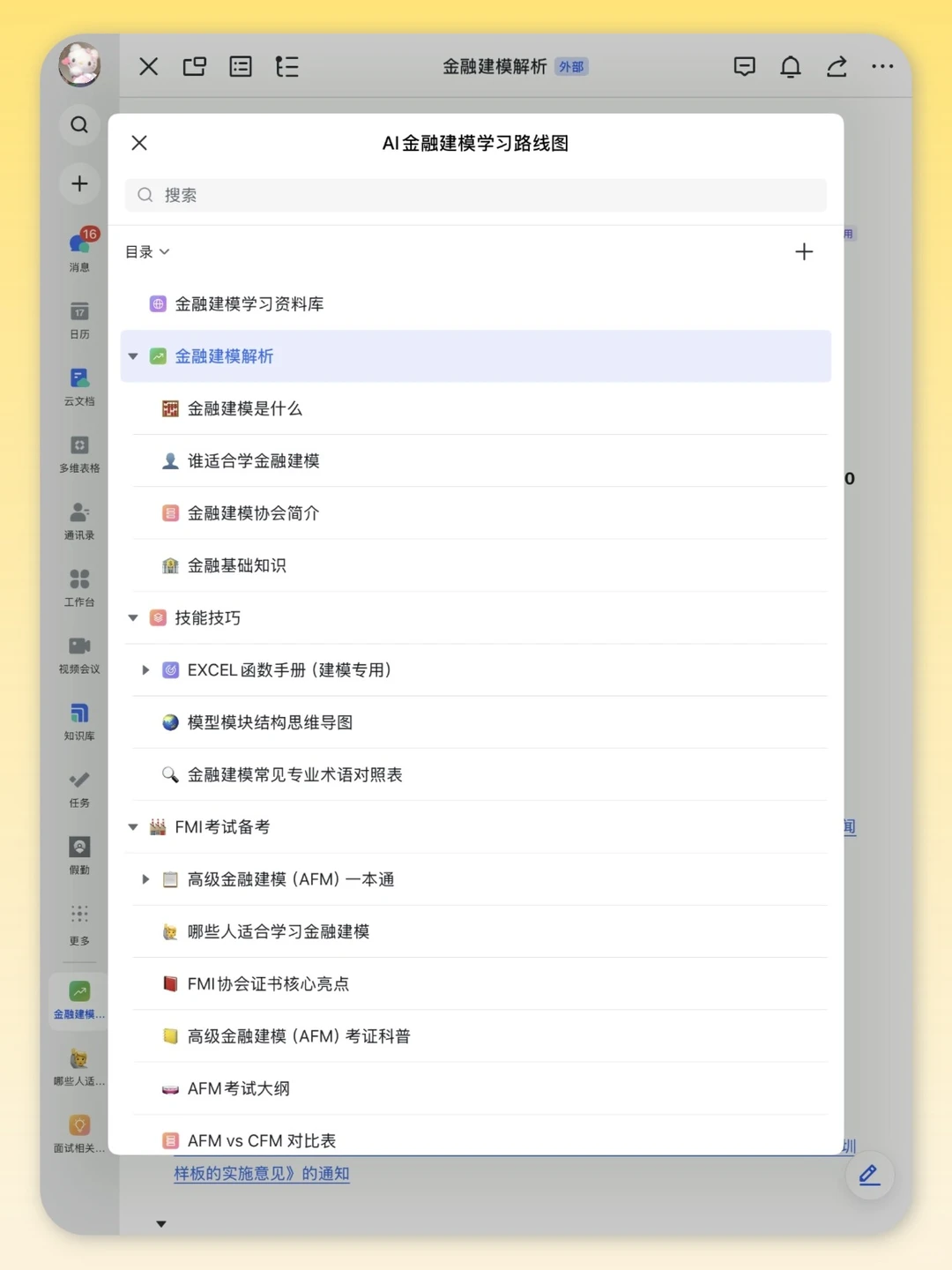Open Video Meeting (视频会议) icon

(79, 654)
